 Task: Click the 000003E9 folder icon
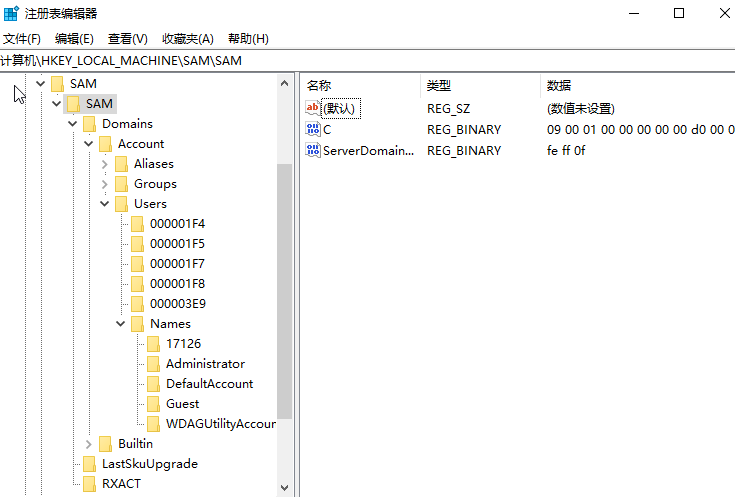(137, 304)
